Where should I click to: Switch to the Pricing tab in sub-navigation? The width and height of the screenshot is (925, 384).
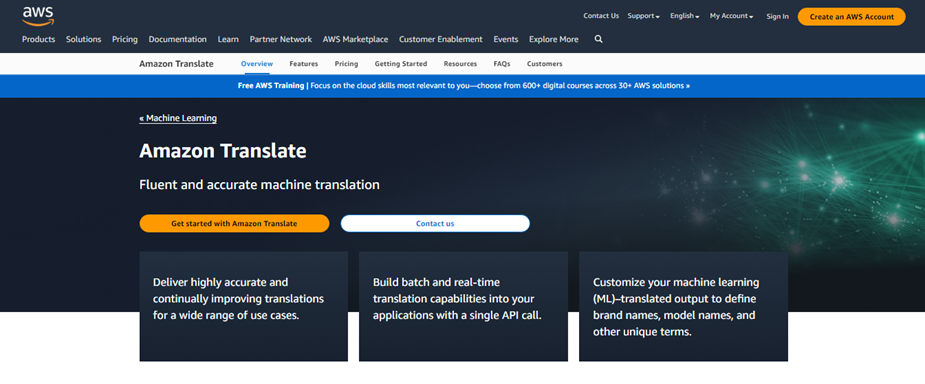point(346,64)
